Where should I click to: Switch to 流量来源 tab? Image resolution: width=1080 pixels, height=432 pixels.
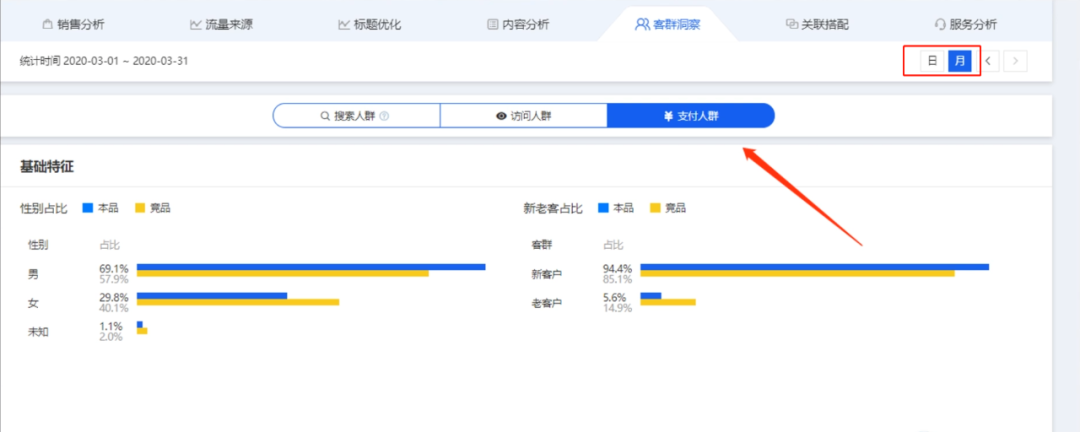(x=221, y=25)
